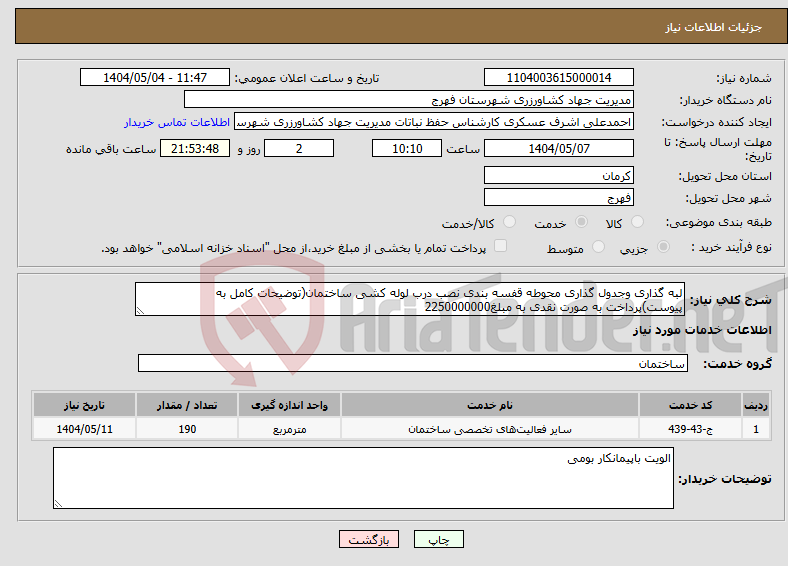Viewport: 788px width, 566px height.
Task: Select the خدمت radio button
Action: 581,222
